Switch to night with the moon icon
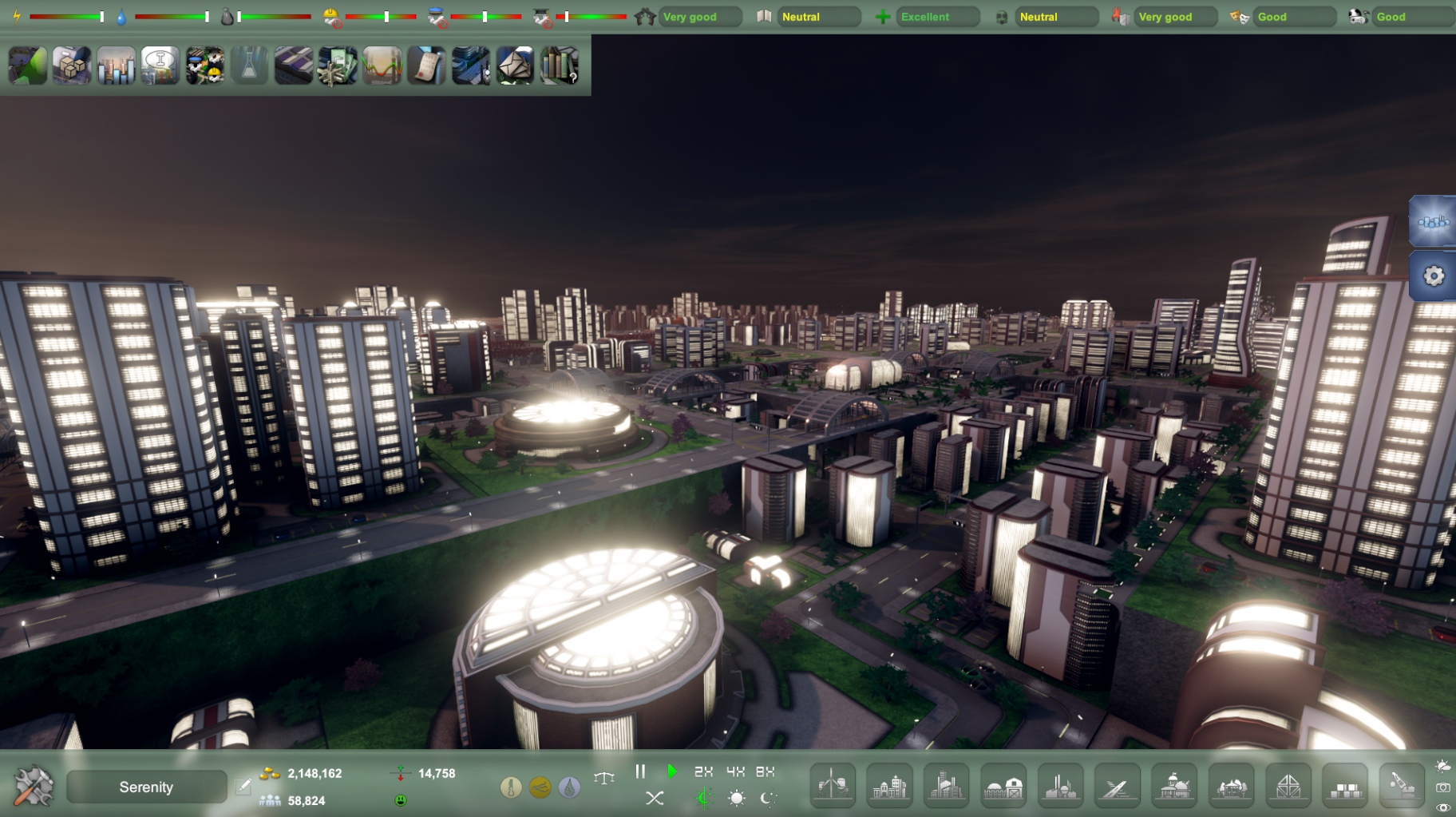The height and width of the screenshot is (817, 1456). tap(768, 798)
